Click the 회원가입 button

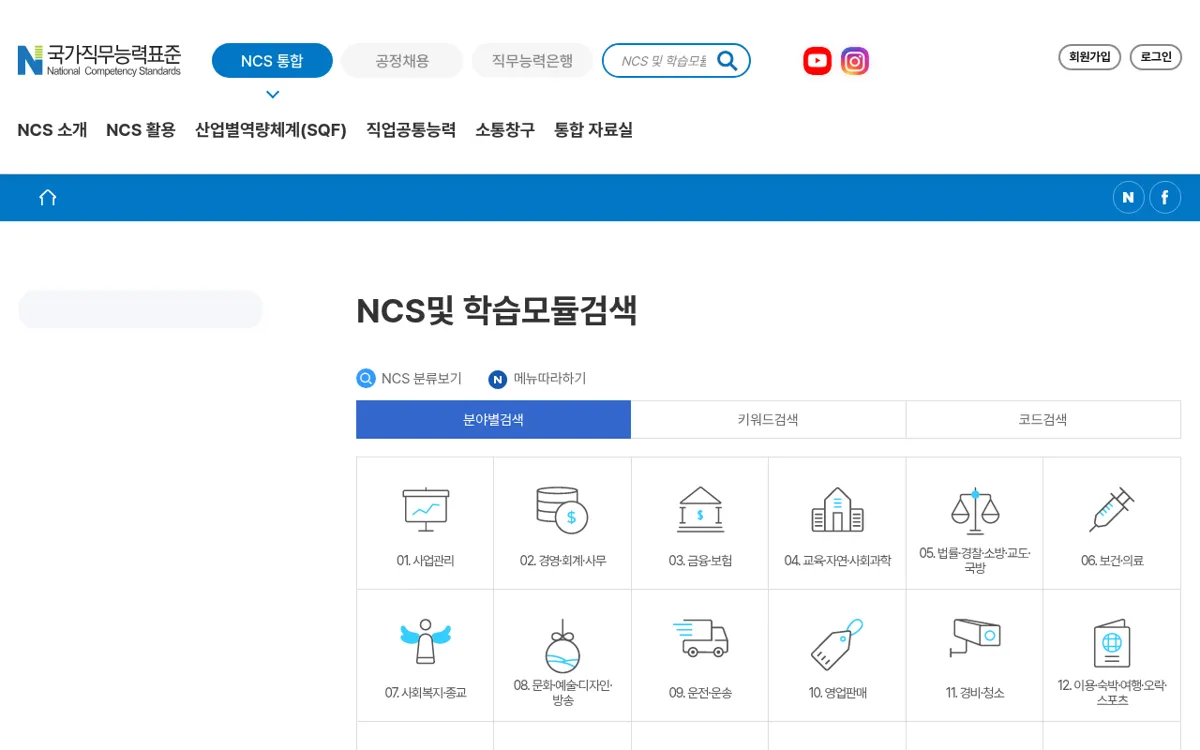(1090, 57)
